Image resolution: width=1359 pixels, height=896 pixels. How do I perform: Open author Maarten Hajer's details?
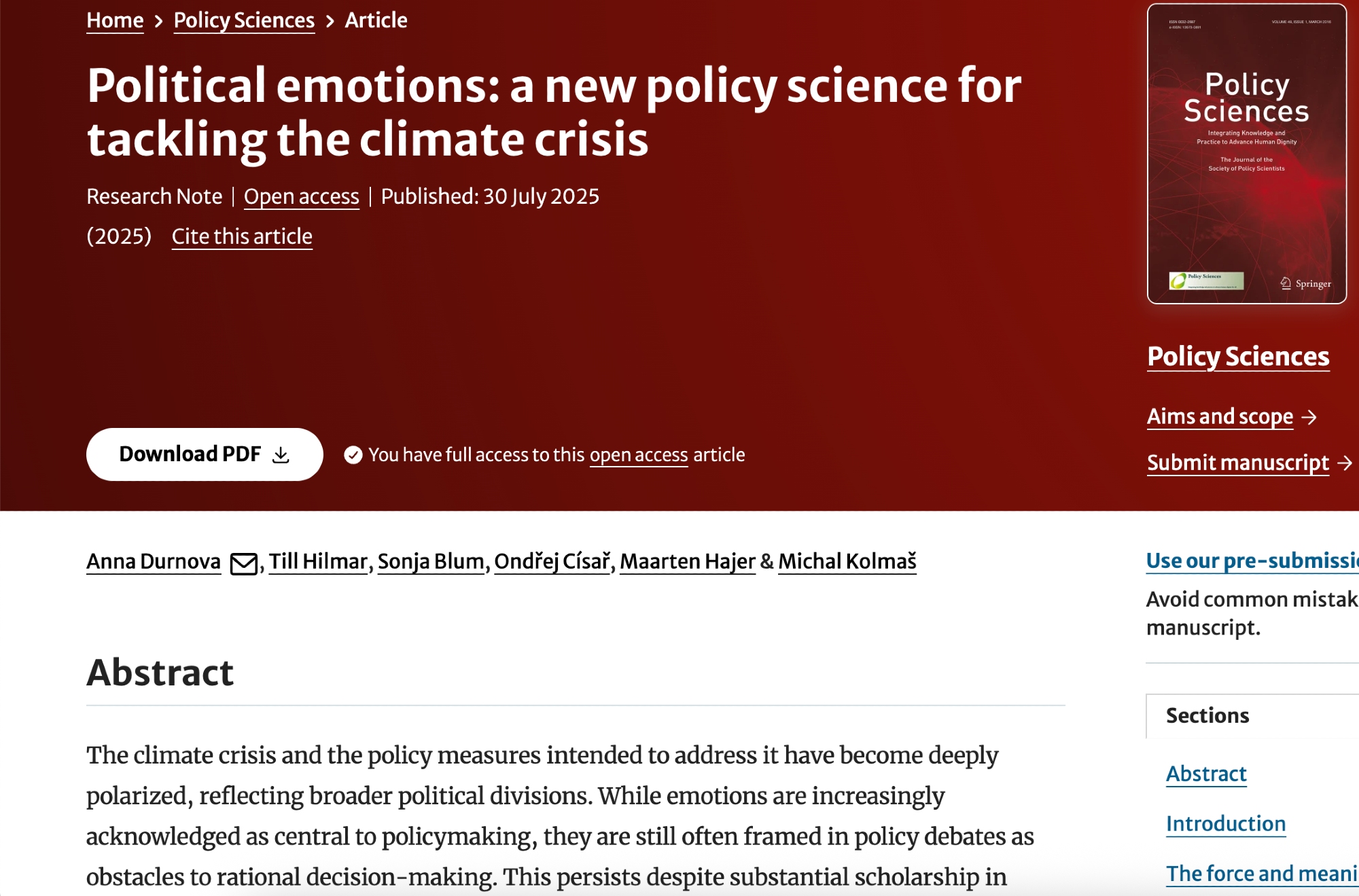pyautogui.click(x=687, y=562)
